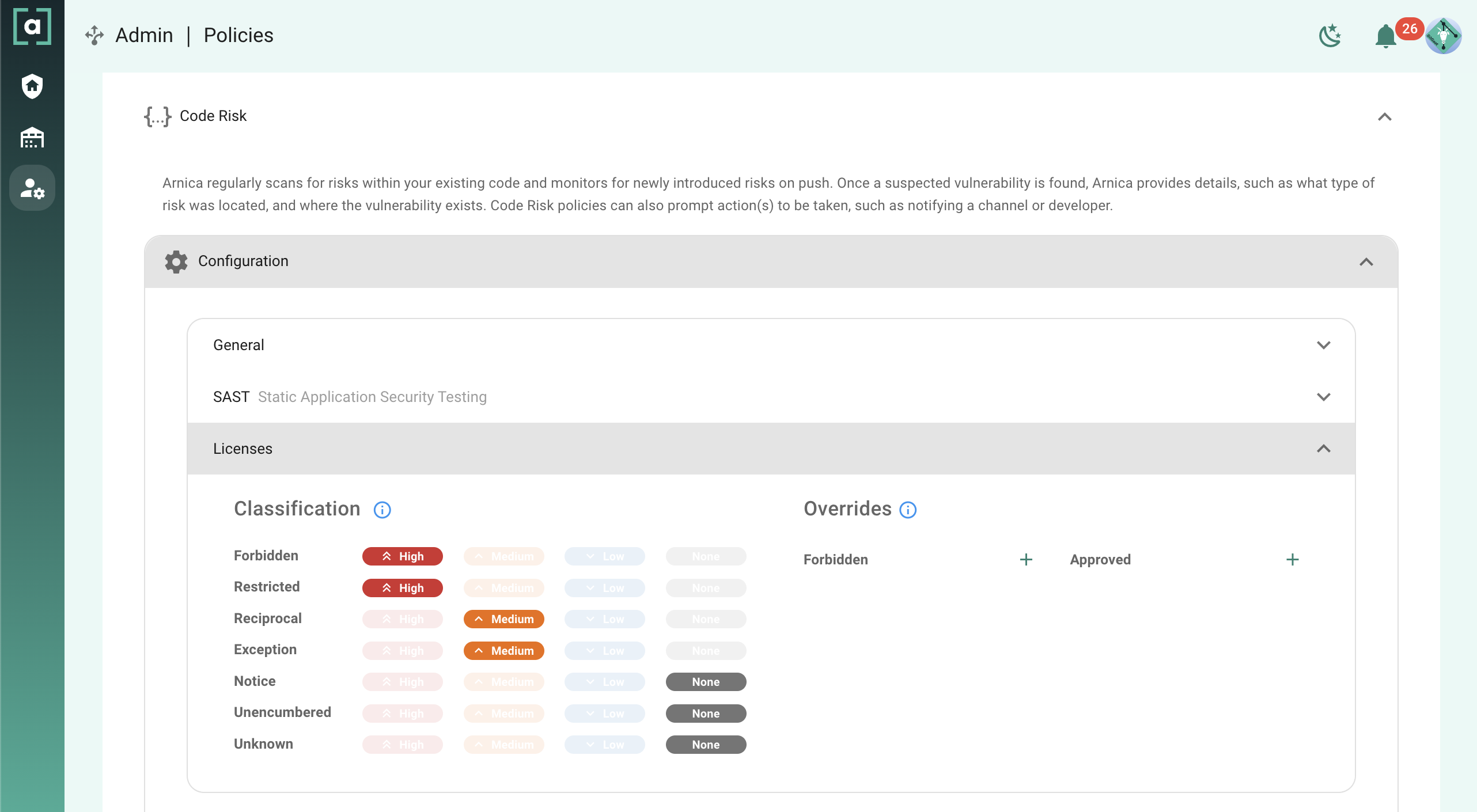
Task: Click the Overrides info icon
Action: click(908, 510)
